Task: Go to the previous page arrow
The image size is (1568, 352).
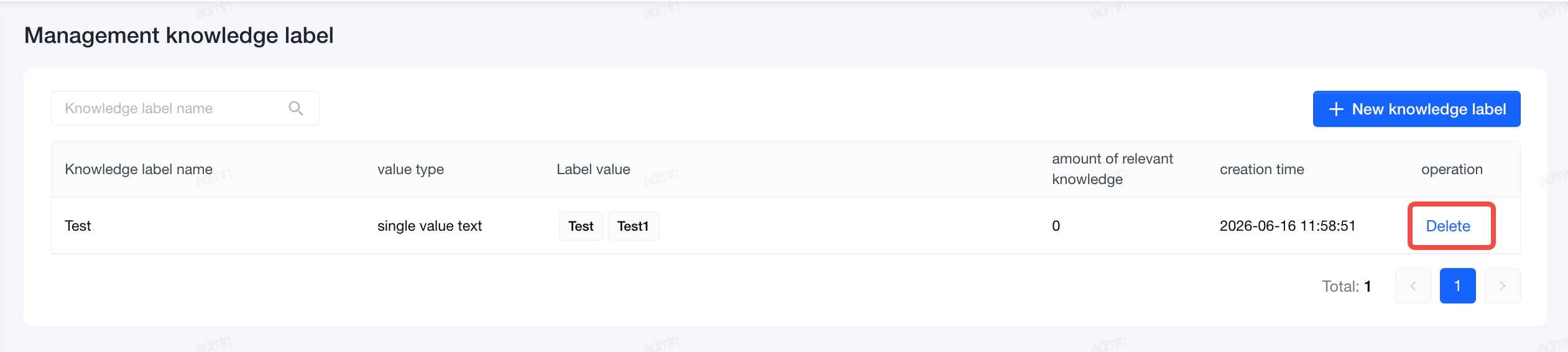Action: click(1413, 286)
